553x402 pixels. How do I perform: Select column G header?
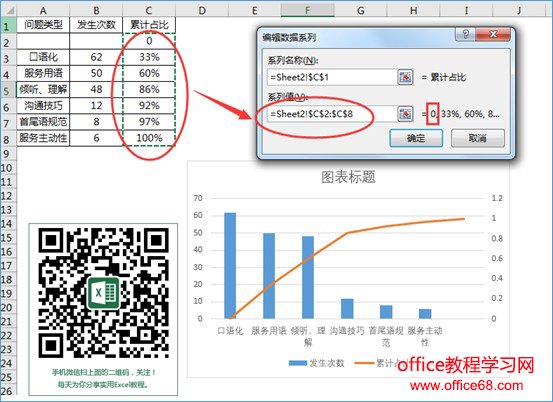[360, 10]
